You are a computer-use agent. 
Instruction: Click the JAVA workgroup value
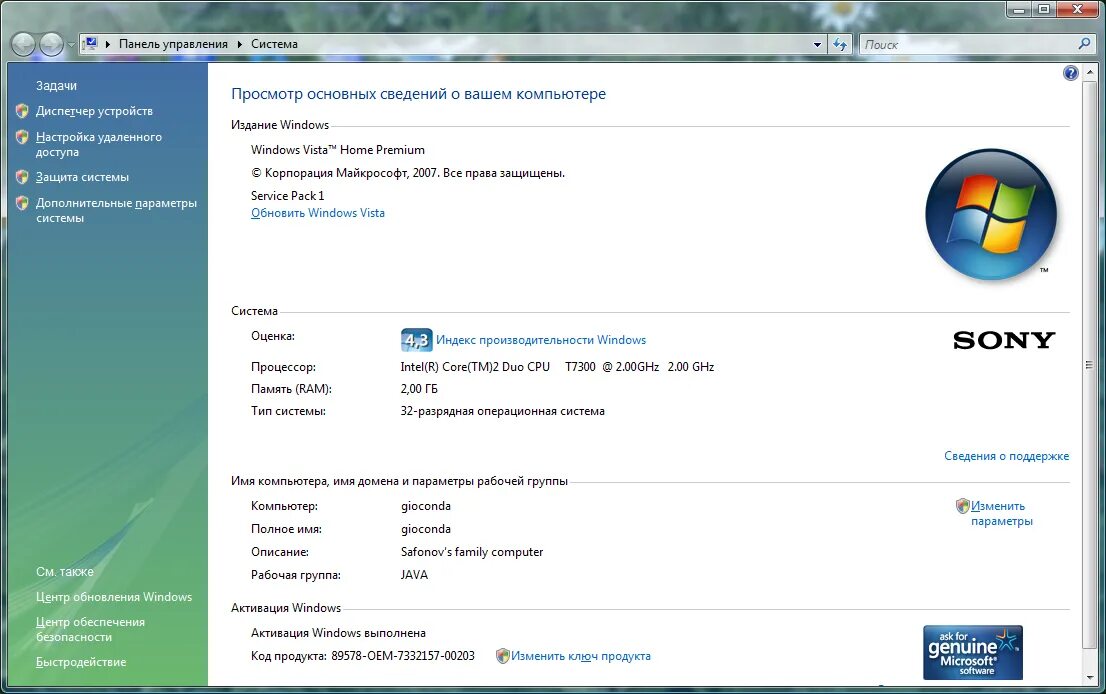click(x=414, y=575)
